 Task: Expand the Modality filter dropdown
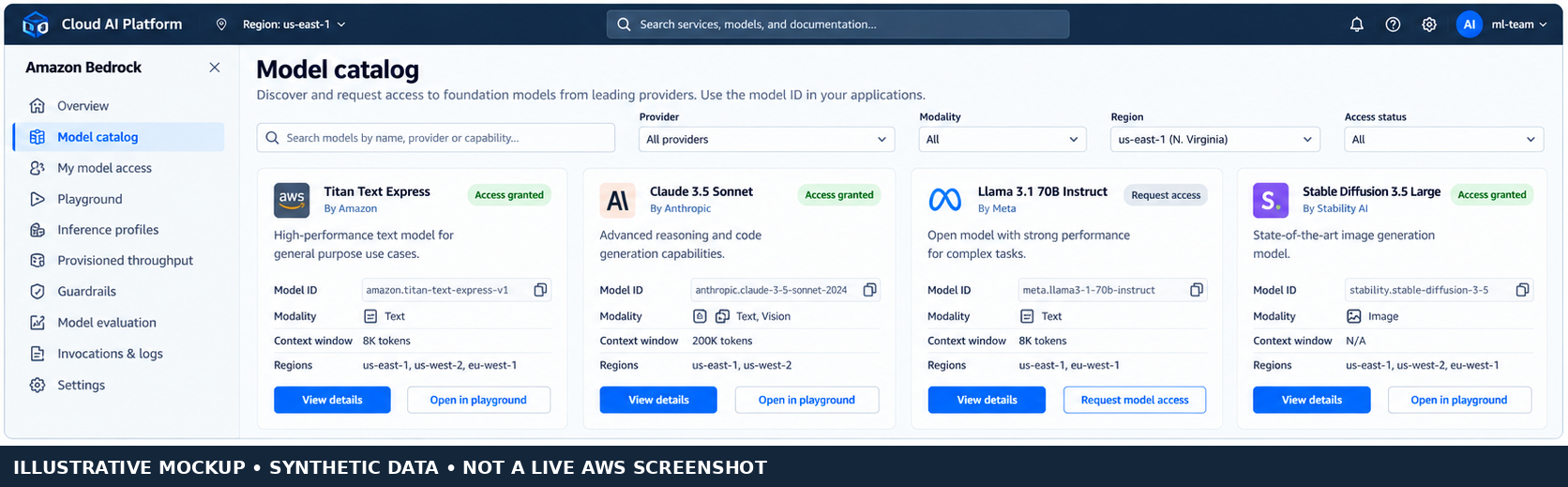click(1003, 139)
